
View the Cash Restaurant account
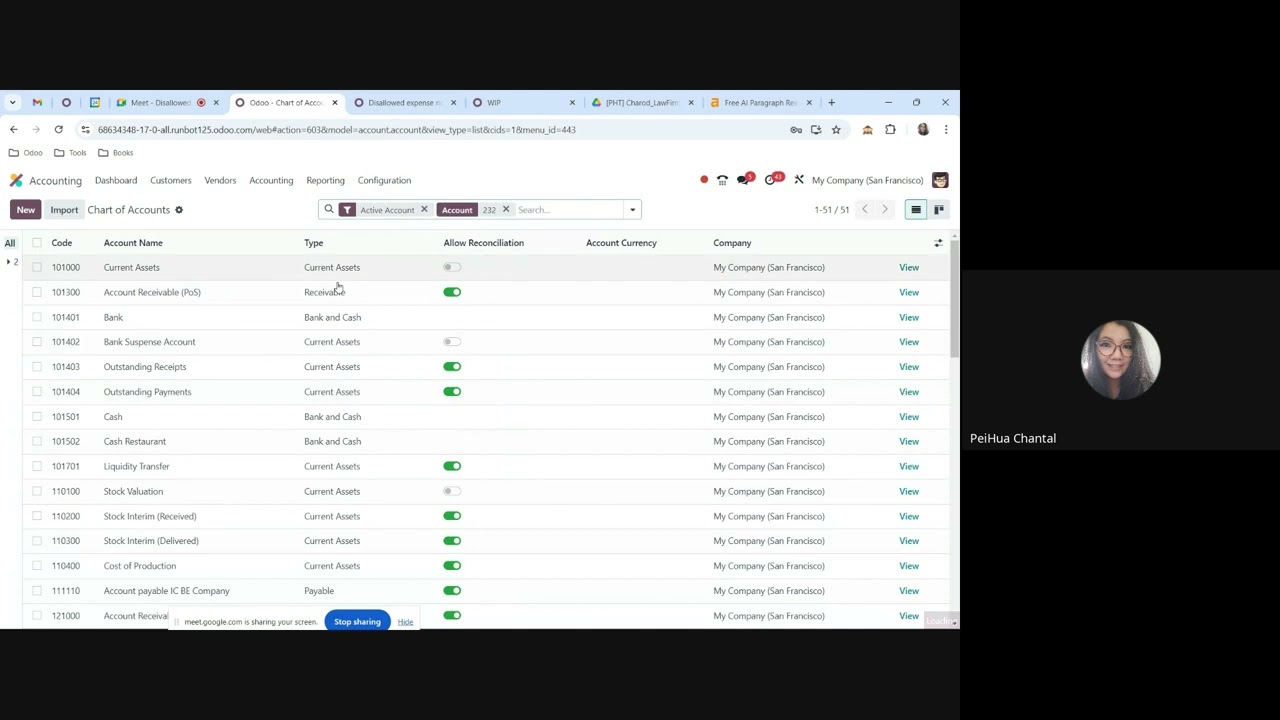(x=909, y=441)
